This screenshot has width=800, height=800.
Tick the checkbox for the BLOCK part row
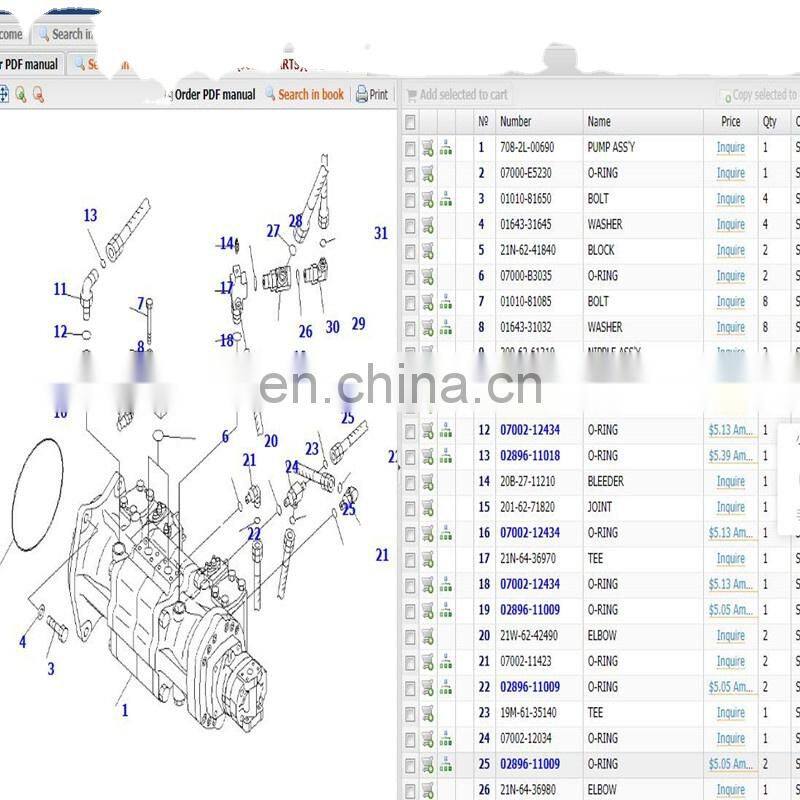[408, 251]
